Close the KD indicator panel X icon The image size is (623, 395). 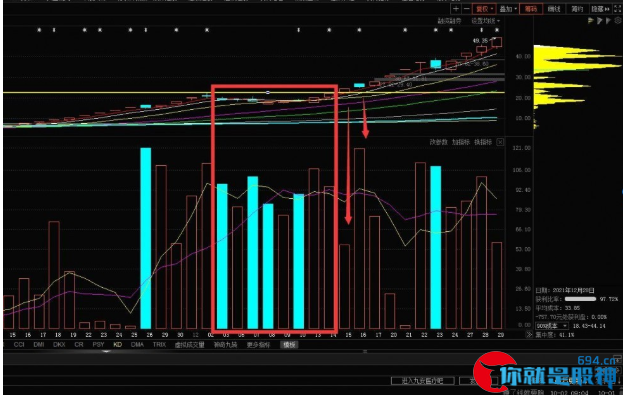pyautogui.click(x=500, y=142)
